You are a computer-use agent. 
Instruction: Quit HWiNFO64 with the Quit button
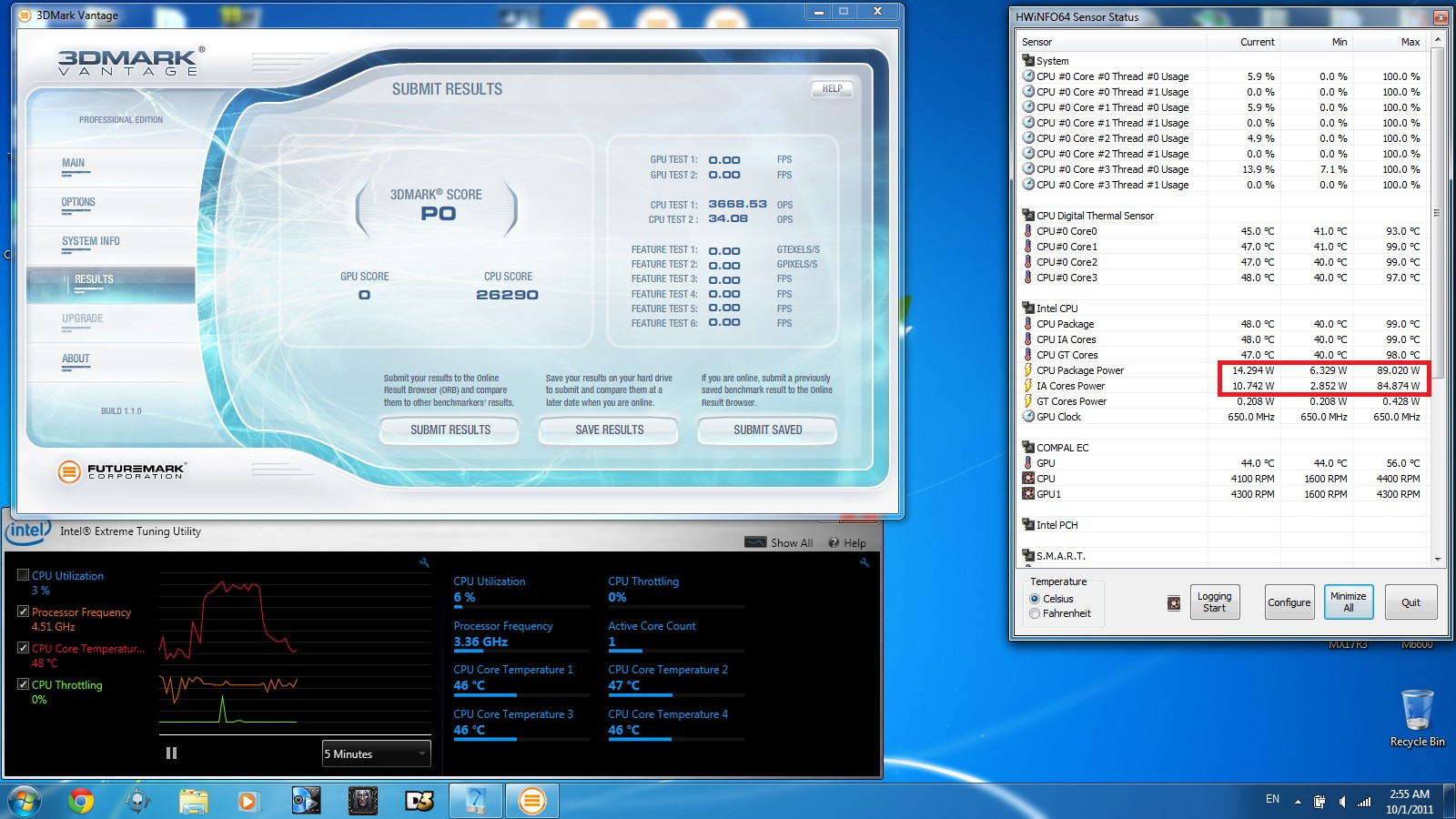(x=1410, y=602)
